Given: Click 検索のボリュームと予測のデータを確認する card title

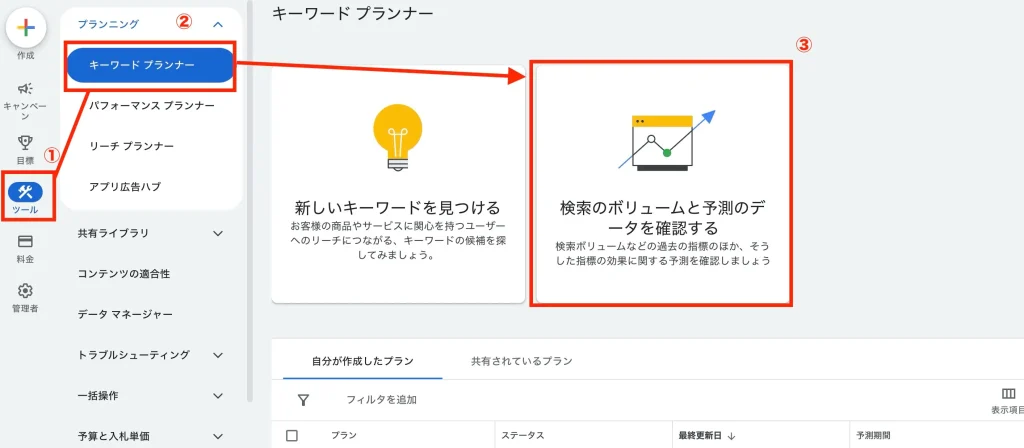Looking at the screenshot, I should click(663, 217).
